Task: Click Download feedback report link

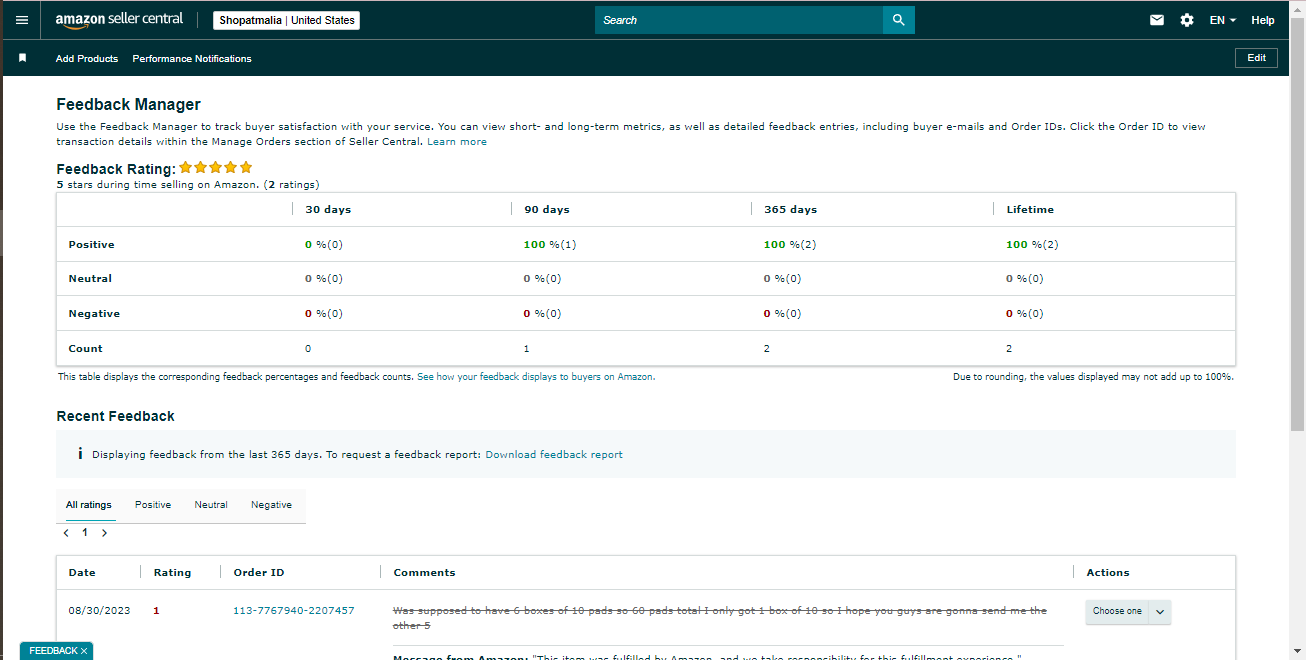Action: [554, 454]
